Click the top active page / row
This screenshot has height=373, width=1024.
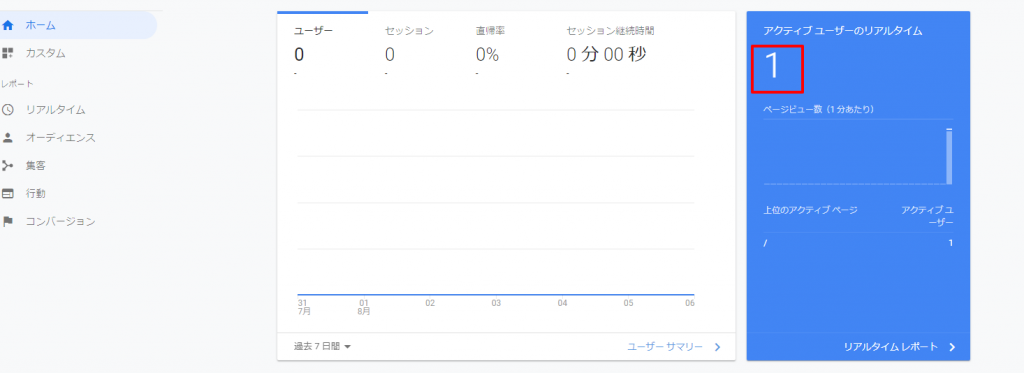(x=858, y=243)
